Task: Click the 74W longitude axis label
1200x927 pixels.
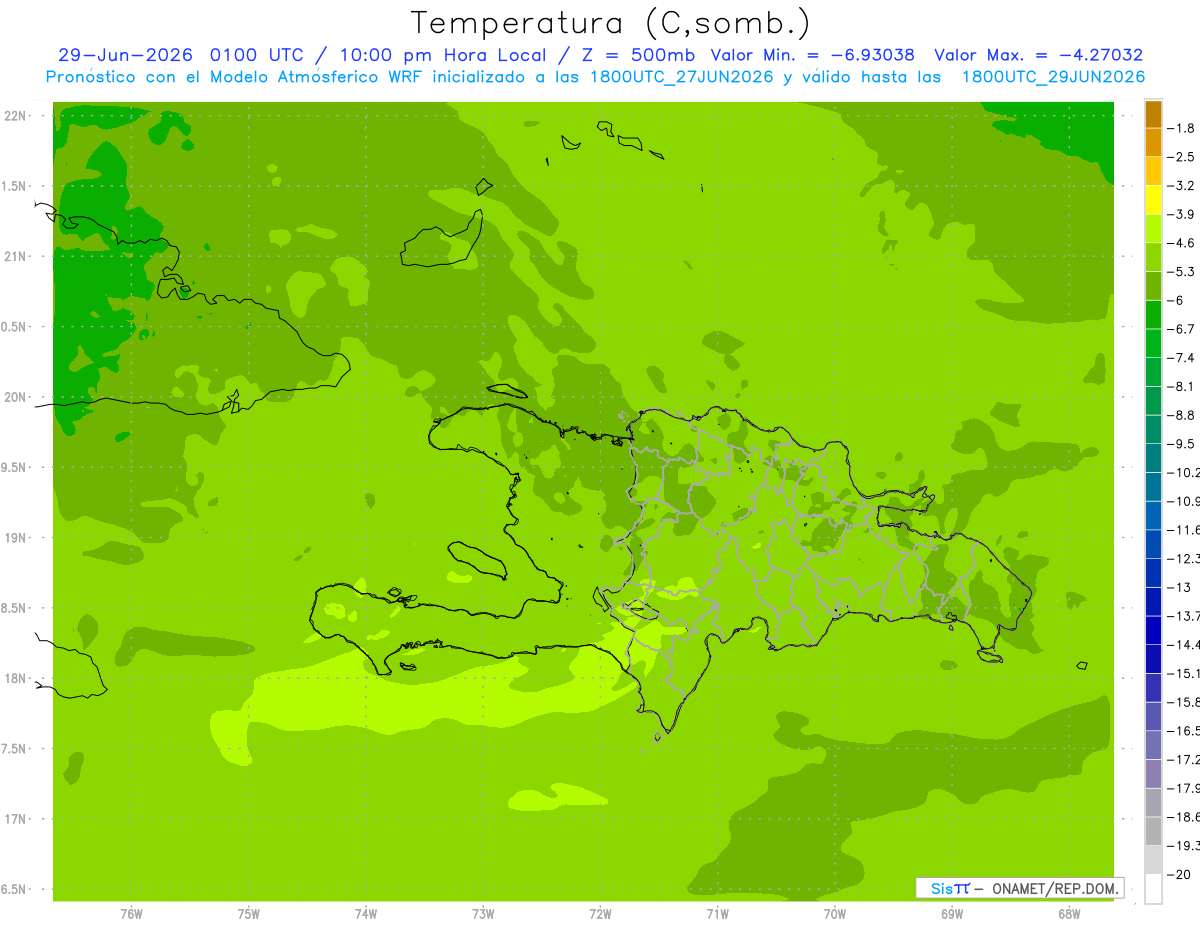Action: (366, 914)
